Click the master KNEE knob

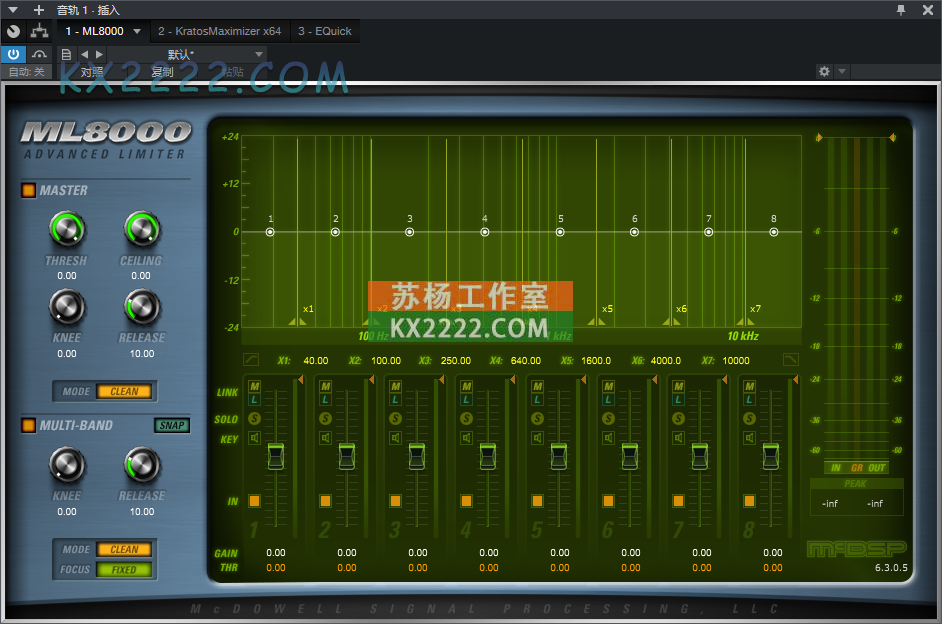[67, 307]
